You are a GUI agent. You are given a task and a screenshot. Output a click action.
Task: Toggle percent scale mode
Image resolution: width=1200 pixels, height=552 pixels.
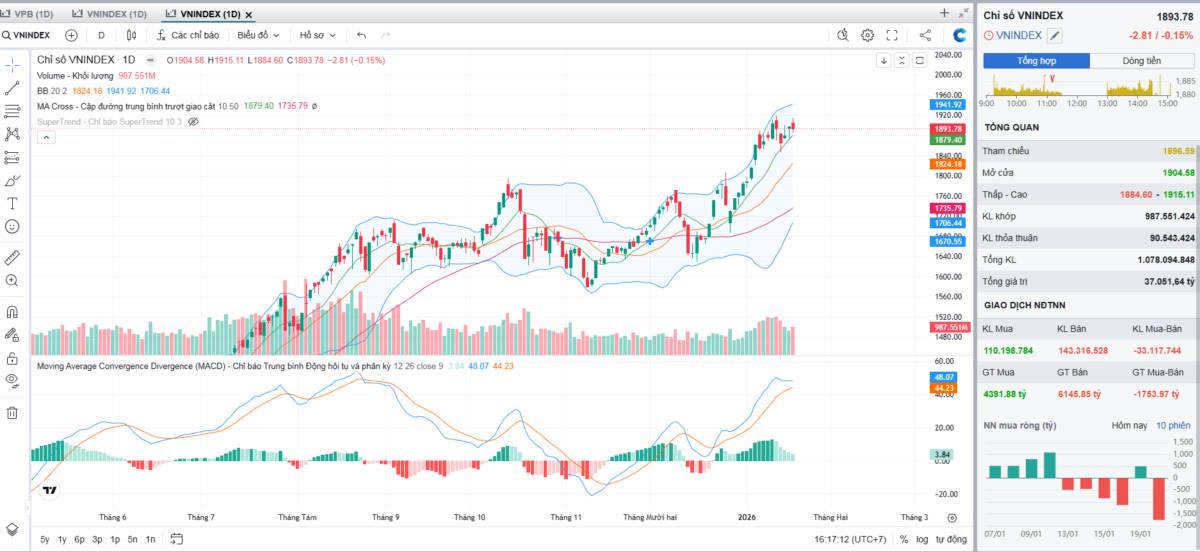click(x=904, y=539)
